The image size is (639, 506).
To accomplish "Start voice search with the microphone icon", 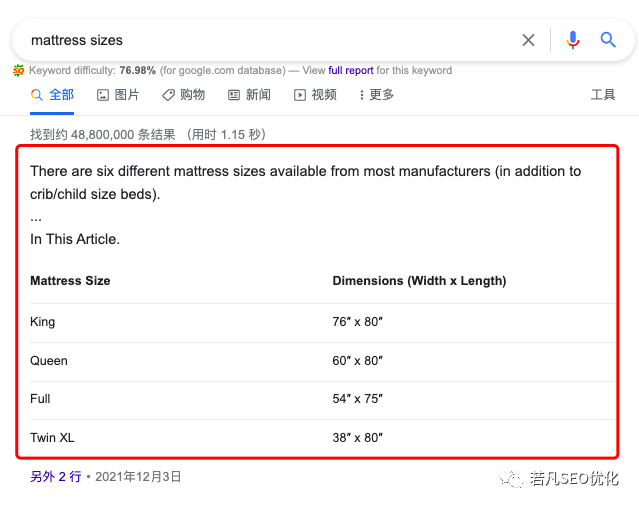I will point(572,40).
